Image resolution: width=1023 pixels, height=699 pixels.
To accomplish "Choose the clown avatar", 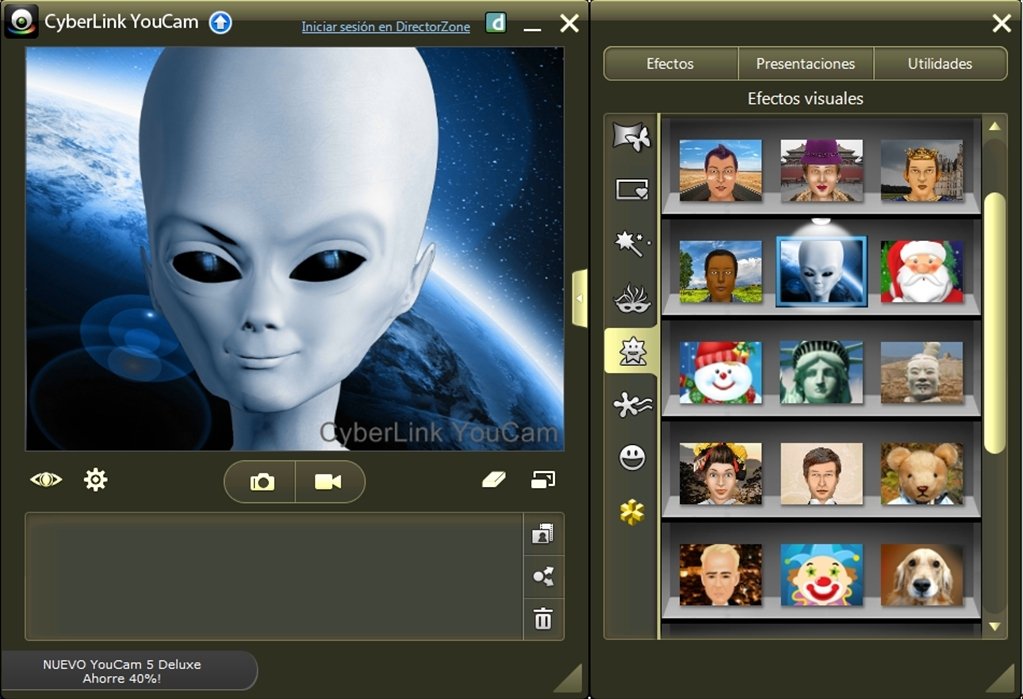I will (821, 575).
